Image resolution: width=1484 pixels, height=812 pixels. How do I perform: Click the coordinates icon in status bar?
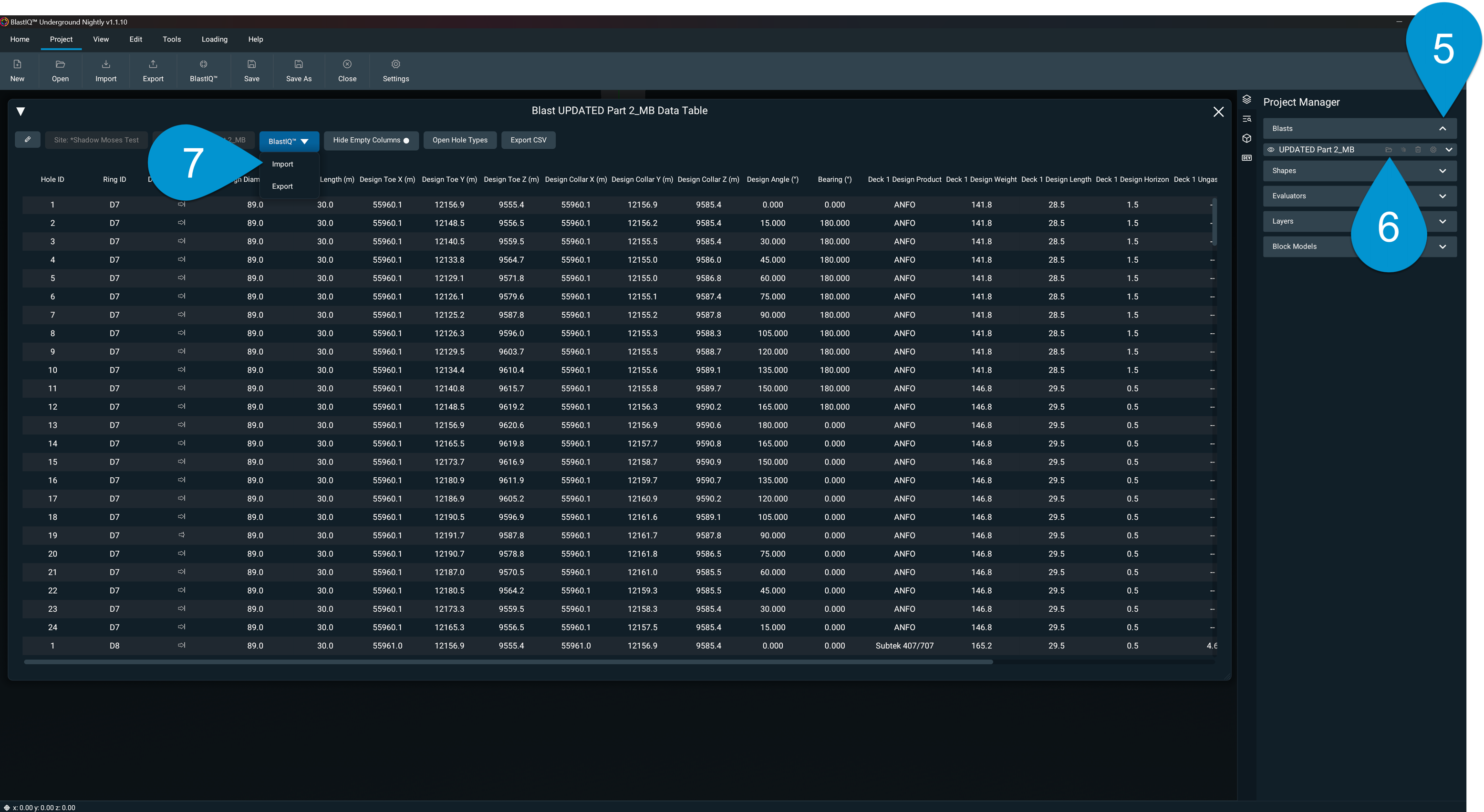tap(6, 807)
